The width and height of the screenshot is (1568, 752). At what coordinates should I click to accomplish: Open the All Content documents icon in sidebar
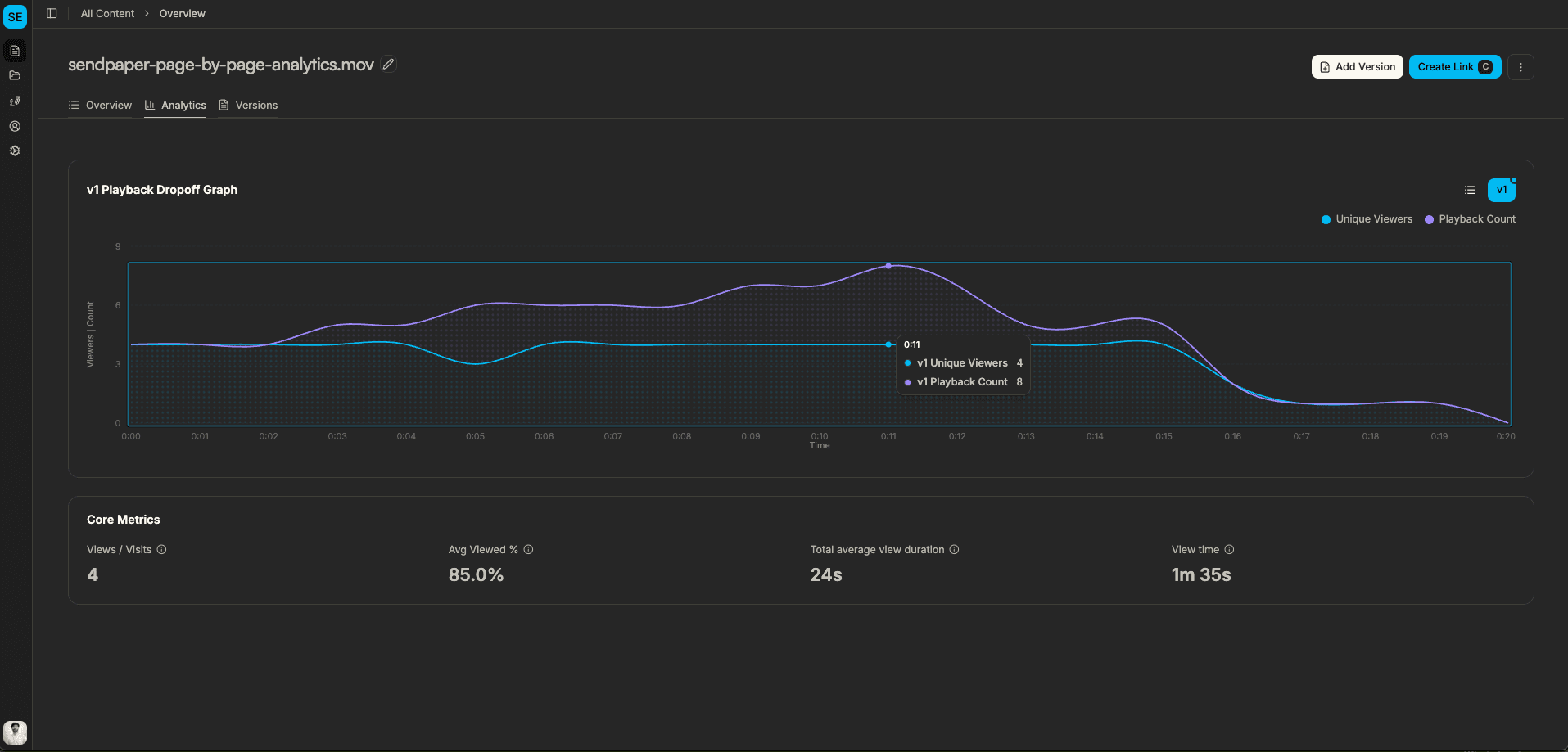(15, 50)
